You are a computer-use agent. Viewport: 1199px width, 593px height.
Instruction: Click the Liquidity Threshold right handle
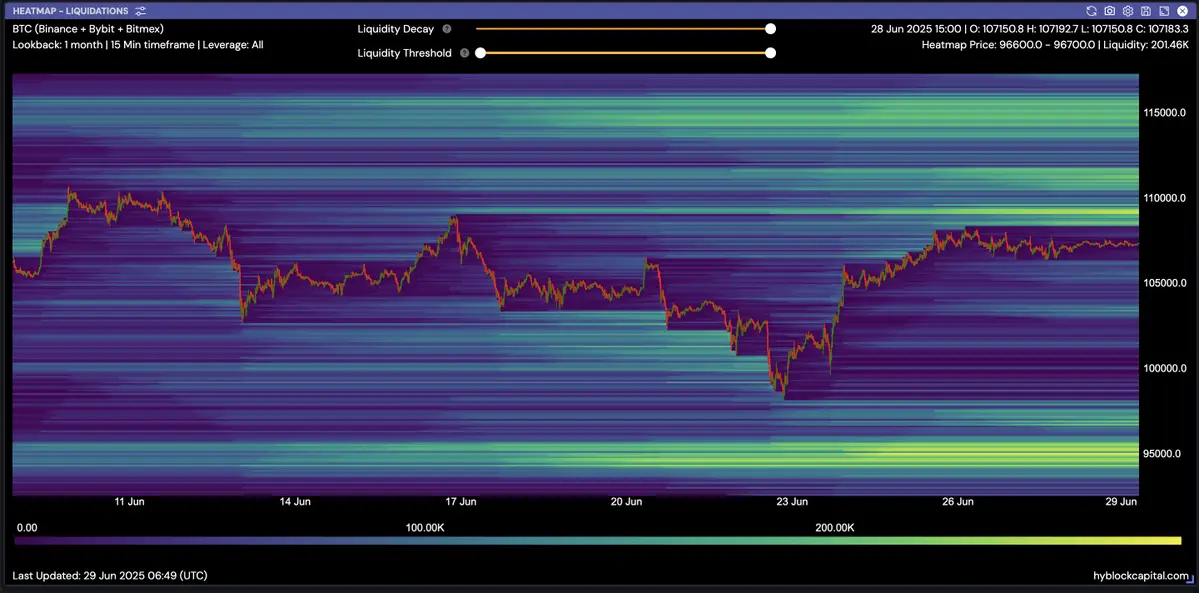click(771, 53)
